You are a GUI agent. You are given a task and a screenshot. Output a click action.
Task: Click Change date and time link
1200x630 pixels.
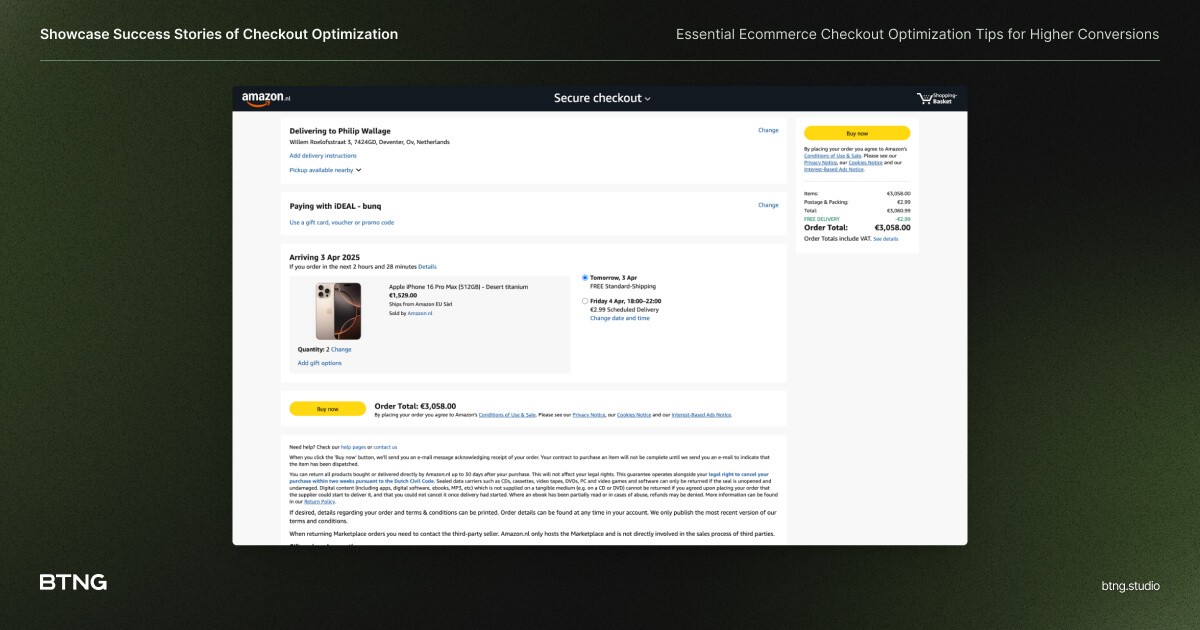click(619, 318)
